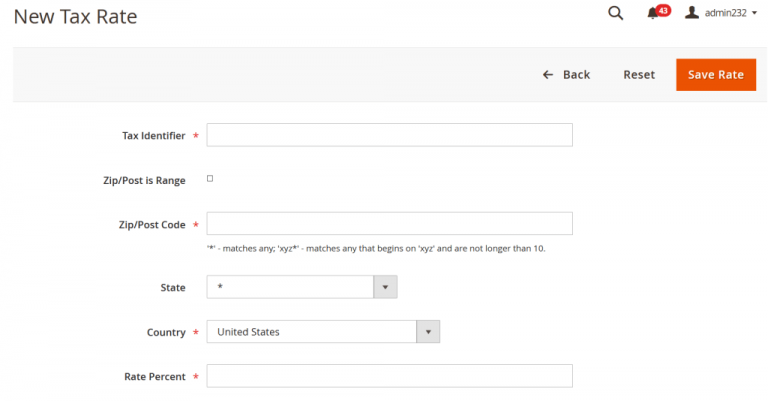Click the Tax Identifier label

[x=154, y=136]
